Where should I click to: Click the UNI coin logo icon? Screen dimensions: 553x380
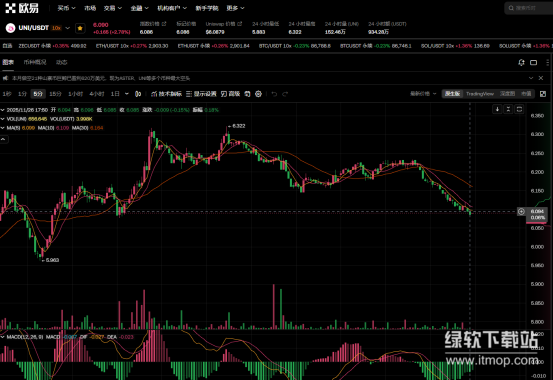10,28
